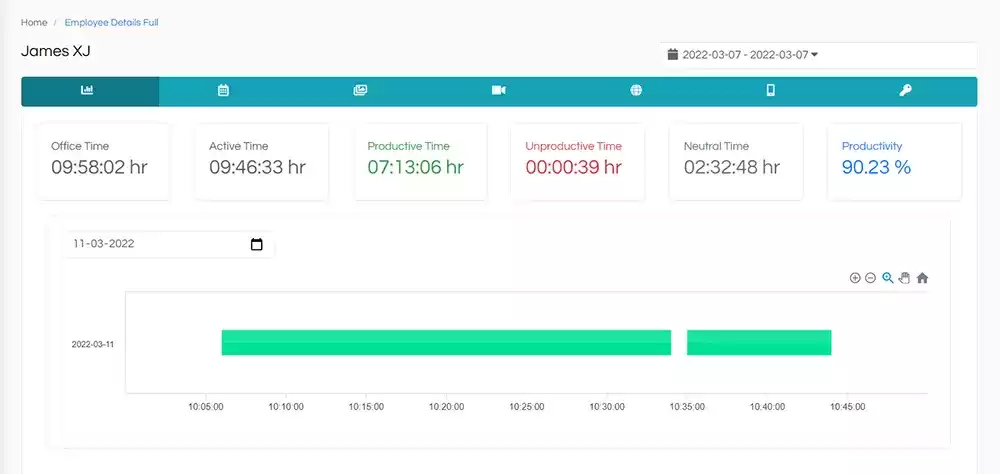
Task: Click the Employee Details Full breadcrumb
Action: (x=112, y=22)
